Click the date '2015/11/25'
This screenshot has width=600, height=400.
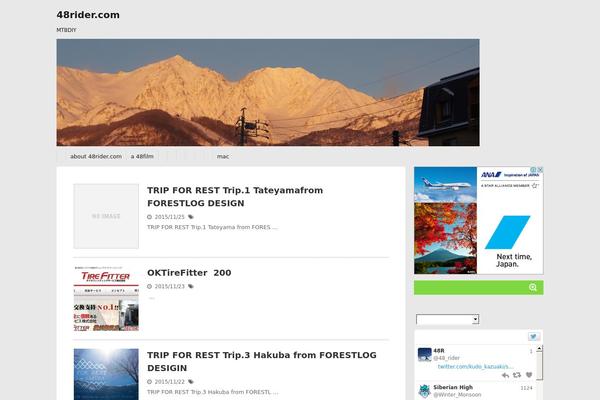click(x=170, y=217)
